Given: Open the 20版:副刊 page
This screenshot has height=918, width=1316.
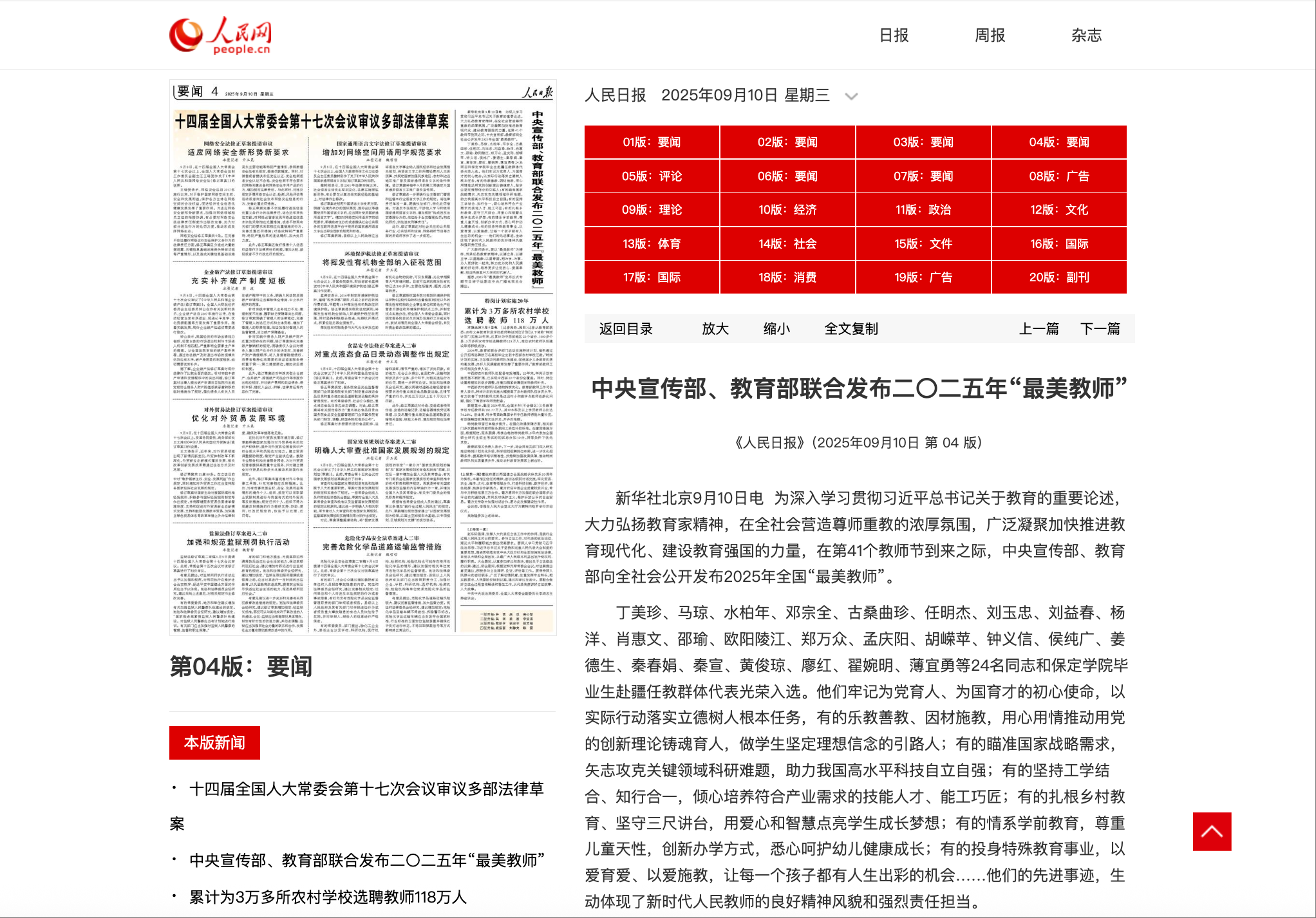Looking at the screenshot, I should tap(1059, 277).
